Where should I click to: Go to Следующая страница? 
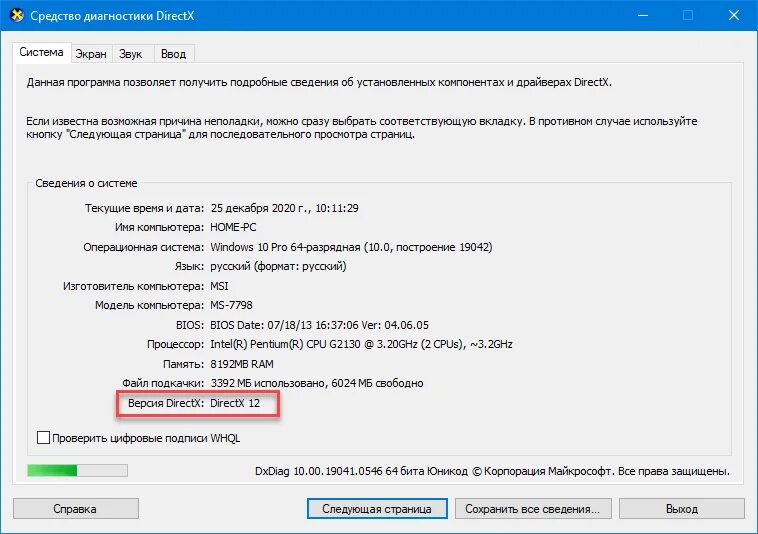click(377, 509)
